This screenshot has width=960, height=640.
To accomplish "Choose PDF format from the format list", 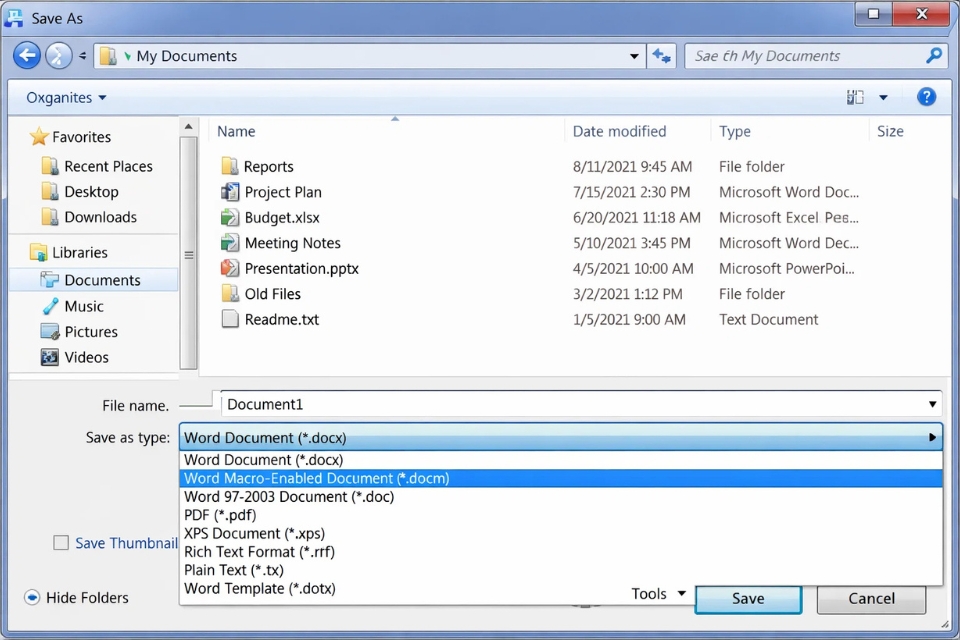I will tap(219, 514).
